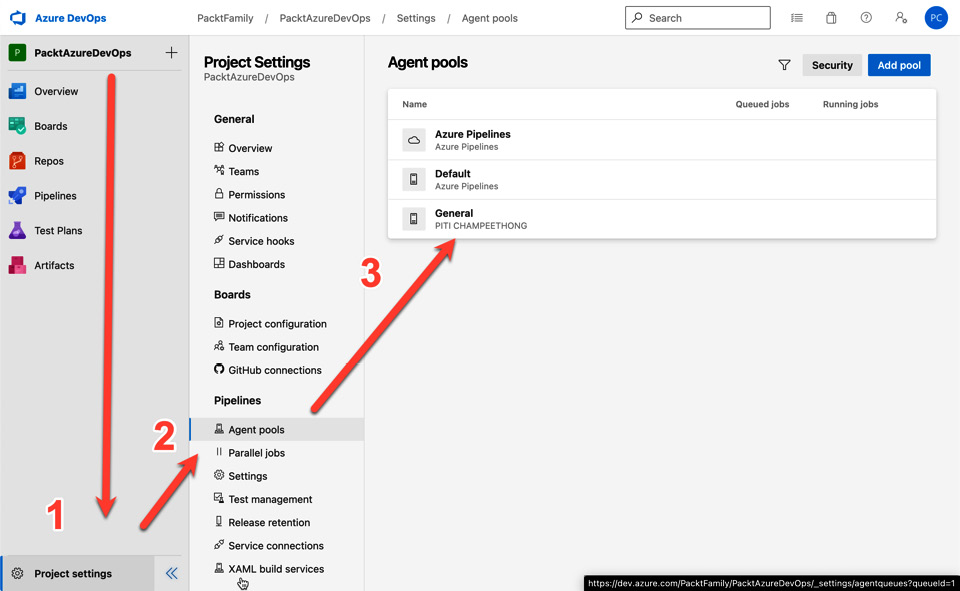Screen dimensions: 960x591
Task: Click the Running jobs column header
Action: pos(850,104)
